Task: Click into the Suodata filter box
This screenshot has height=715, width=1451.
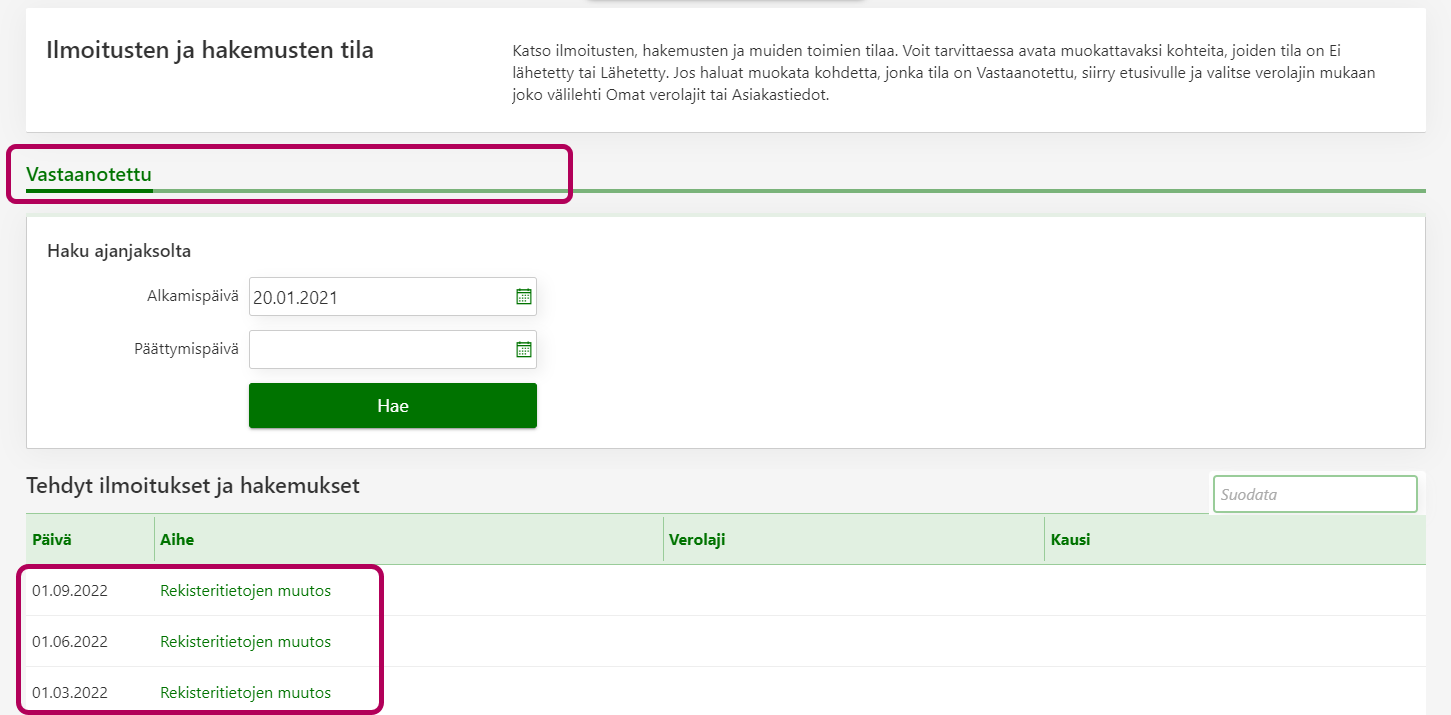Action: click(x=1314, y=494)
